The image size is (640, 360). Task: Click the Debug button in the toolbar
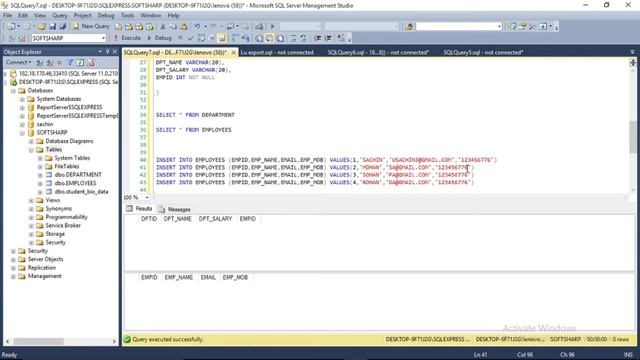159,38
